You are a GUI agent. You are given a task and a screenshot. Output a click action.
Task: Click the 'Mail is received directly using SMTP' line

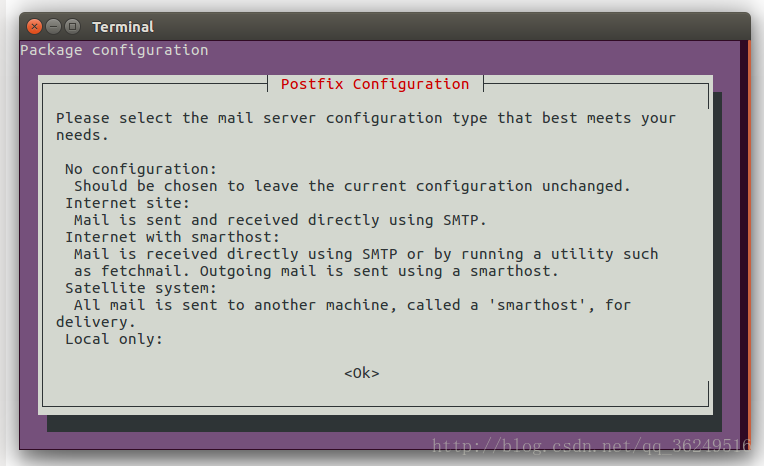366,254
